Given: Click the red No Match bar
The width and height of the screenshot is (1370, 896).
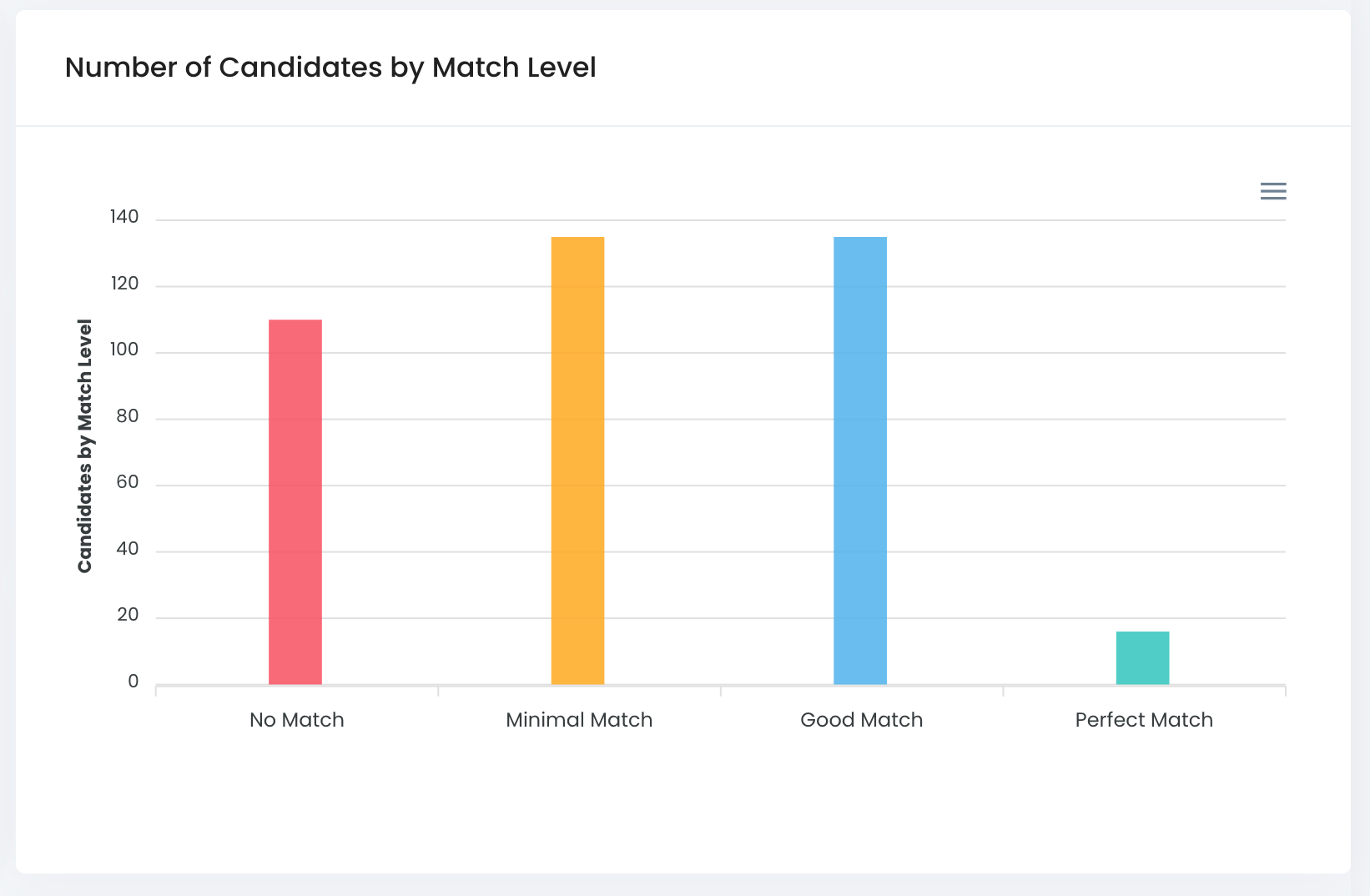Looking at the screenshot, I should pyautogui.click(x=295, y=501).
